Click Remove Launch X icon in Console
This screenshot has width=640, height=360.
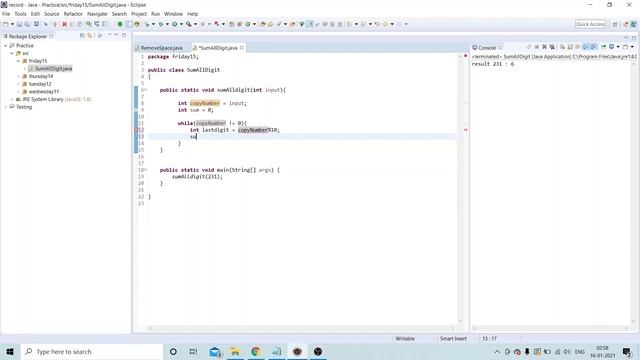click(x=544, y=47)
